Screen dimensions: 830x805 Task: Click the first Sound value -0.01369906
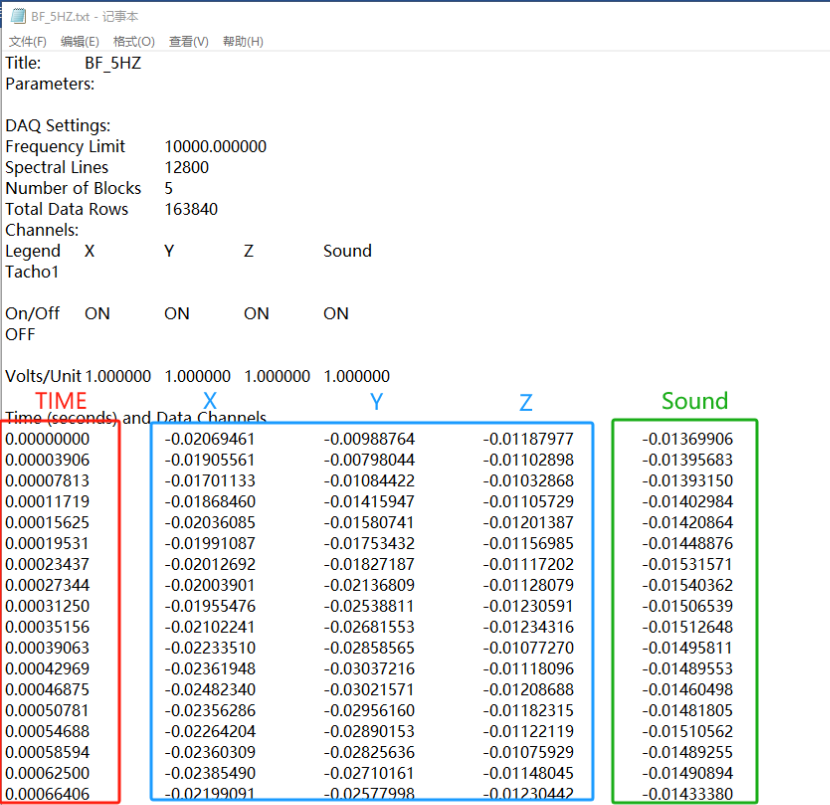click(x=687, y=439)
